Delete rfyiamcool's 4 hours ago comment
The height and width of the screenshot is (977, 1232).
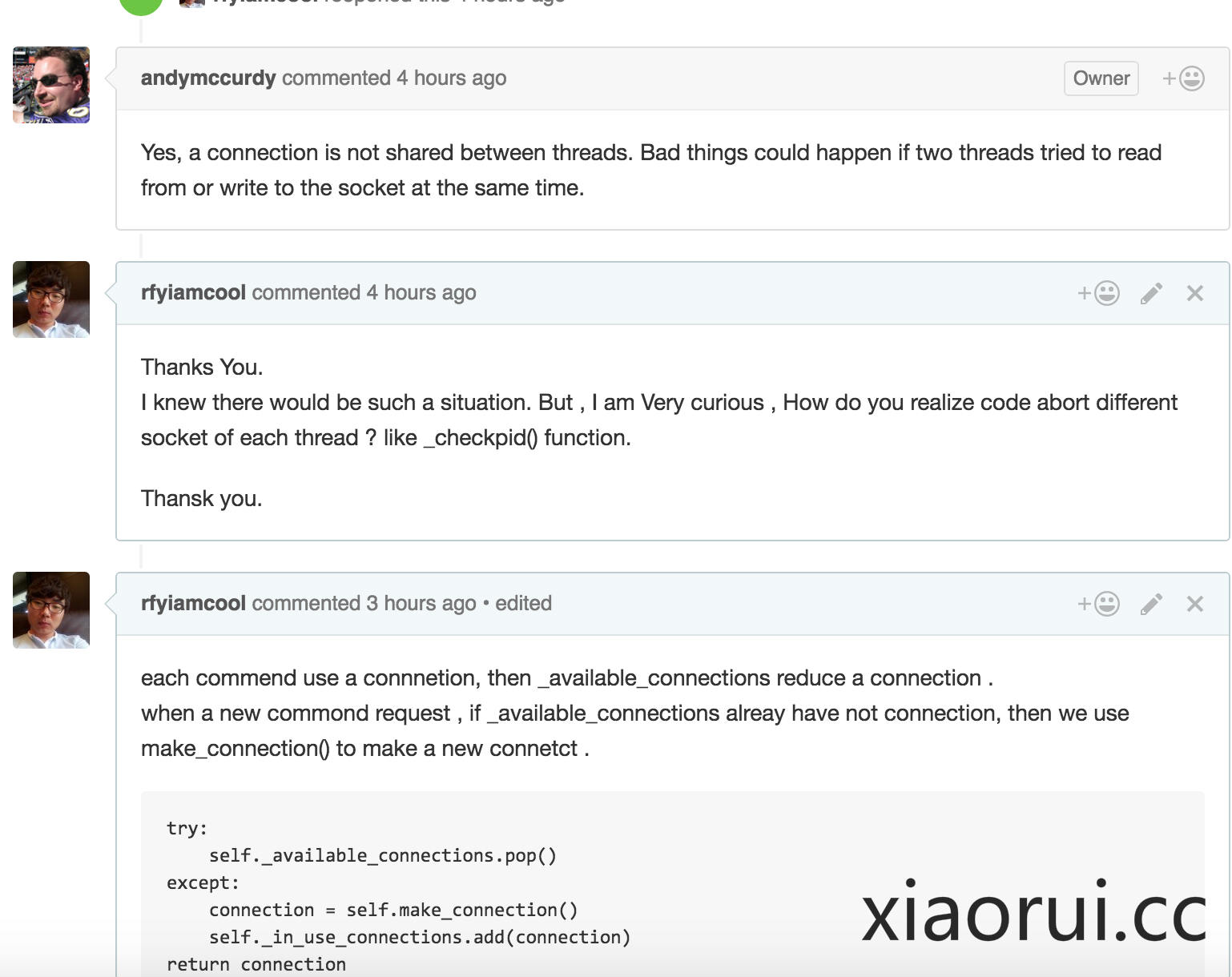1194,293
